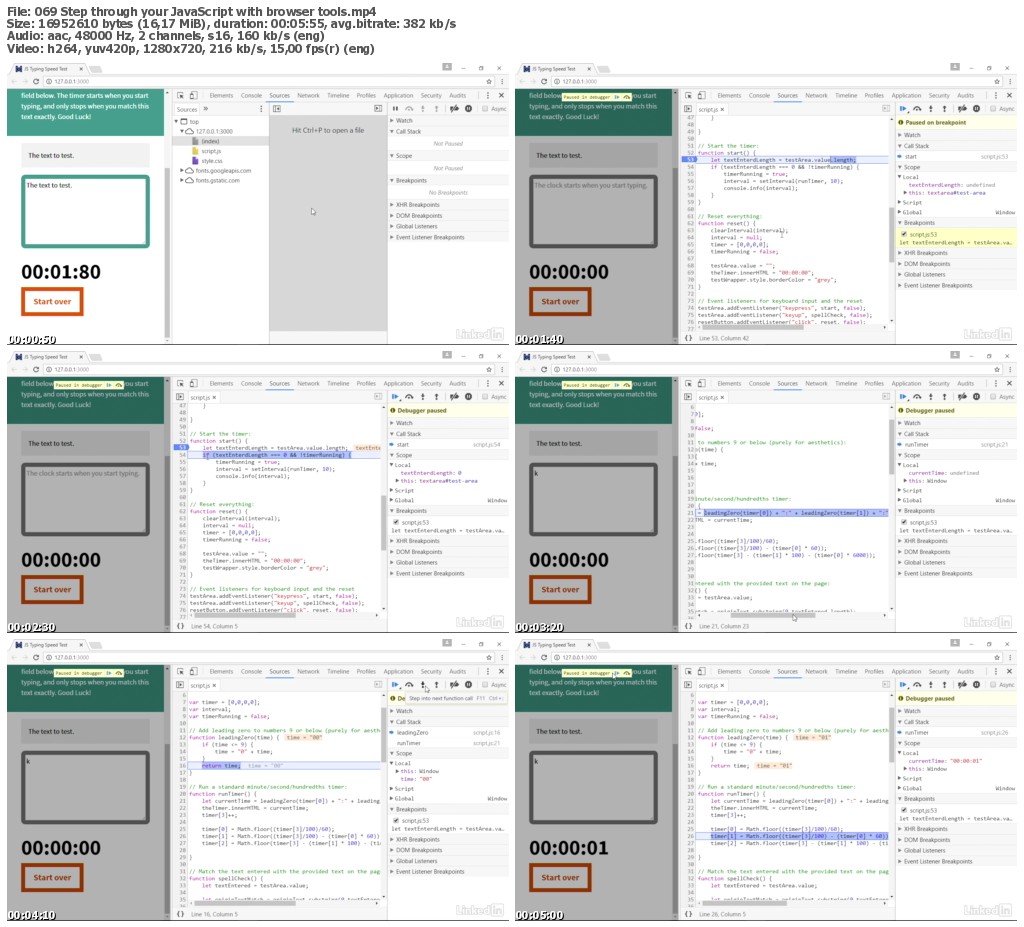Chrome menu dots in 00:05:00 frame

pyautogui.click(x=1010, y=657)
